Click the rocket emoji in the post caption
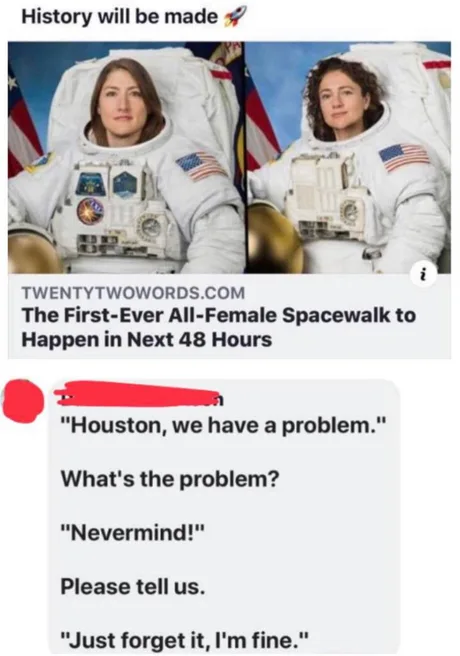The width and height of the screenshot is (460, 656). [234, 17]
